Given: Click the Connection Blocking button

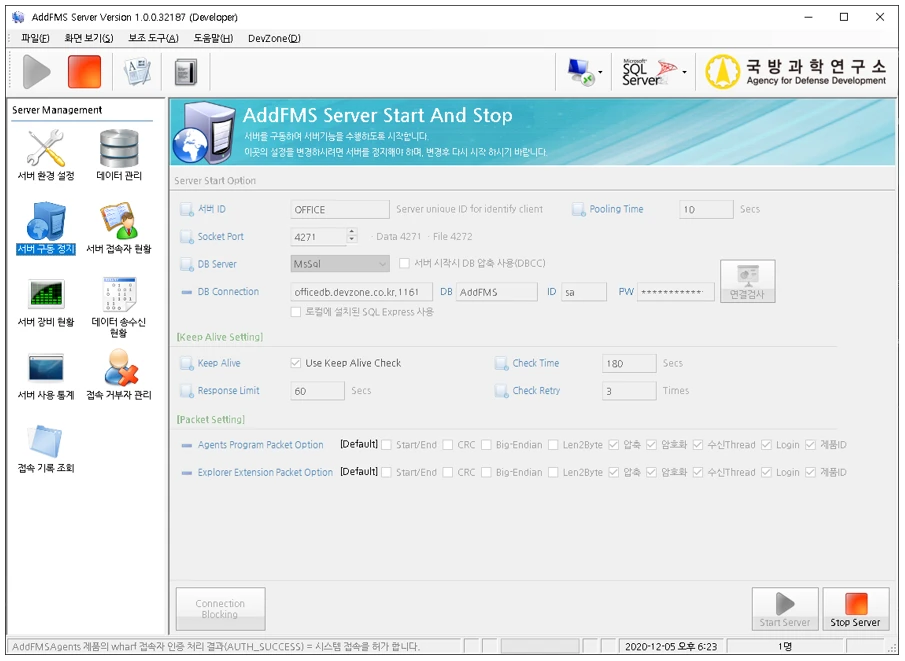Looking at the screenshot, I should point(220,609).
